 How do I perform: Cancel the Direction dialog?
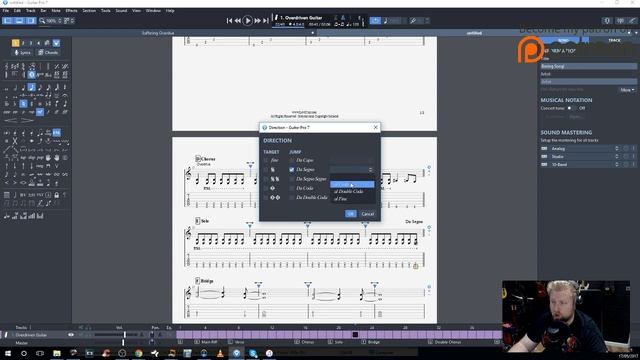click(x=367, y=214)
